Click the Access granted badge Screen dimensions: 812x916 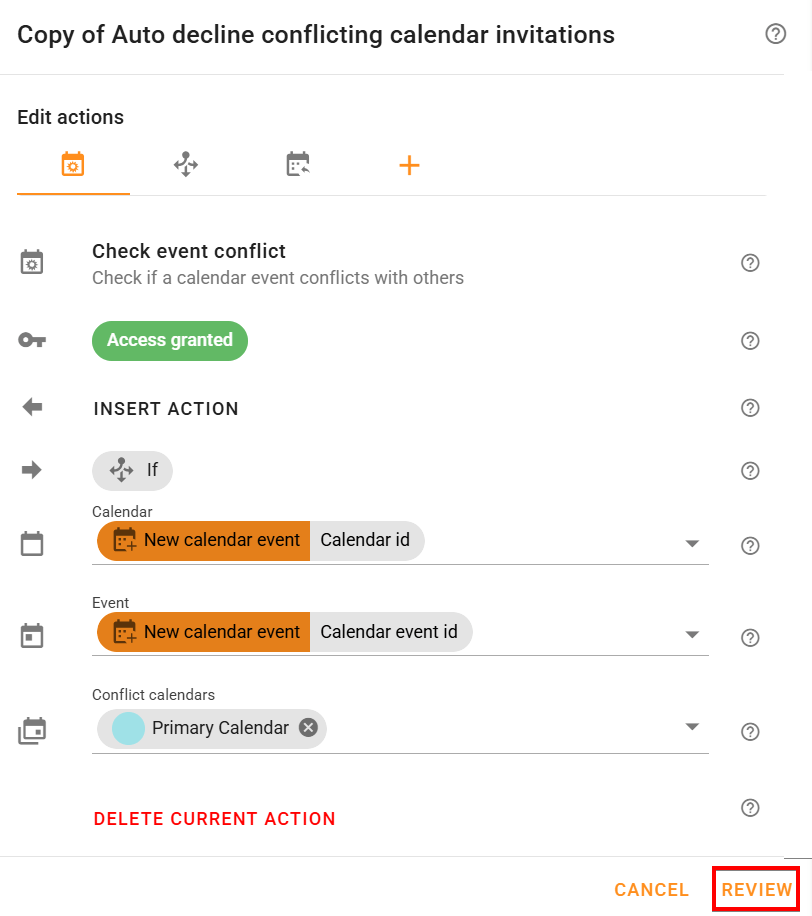[169, 341]
